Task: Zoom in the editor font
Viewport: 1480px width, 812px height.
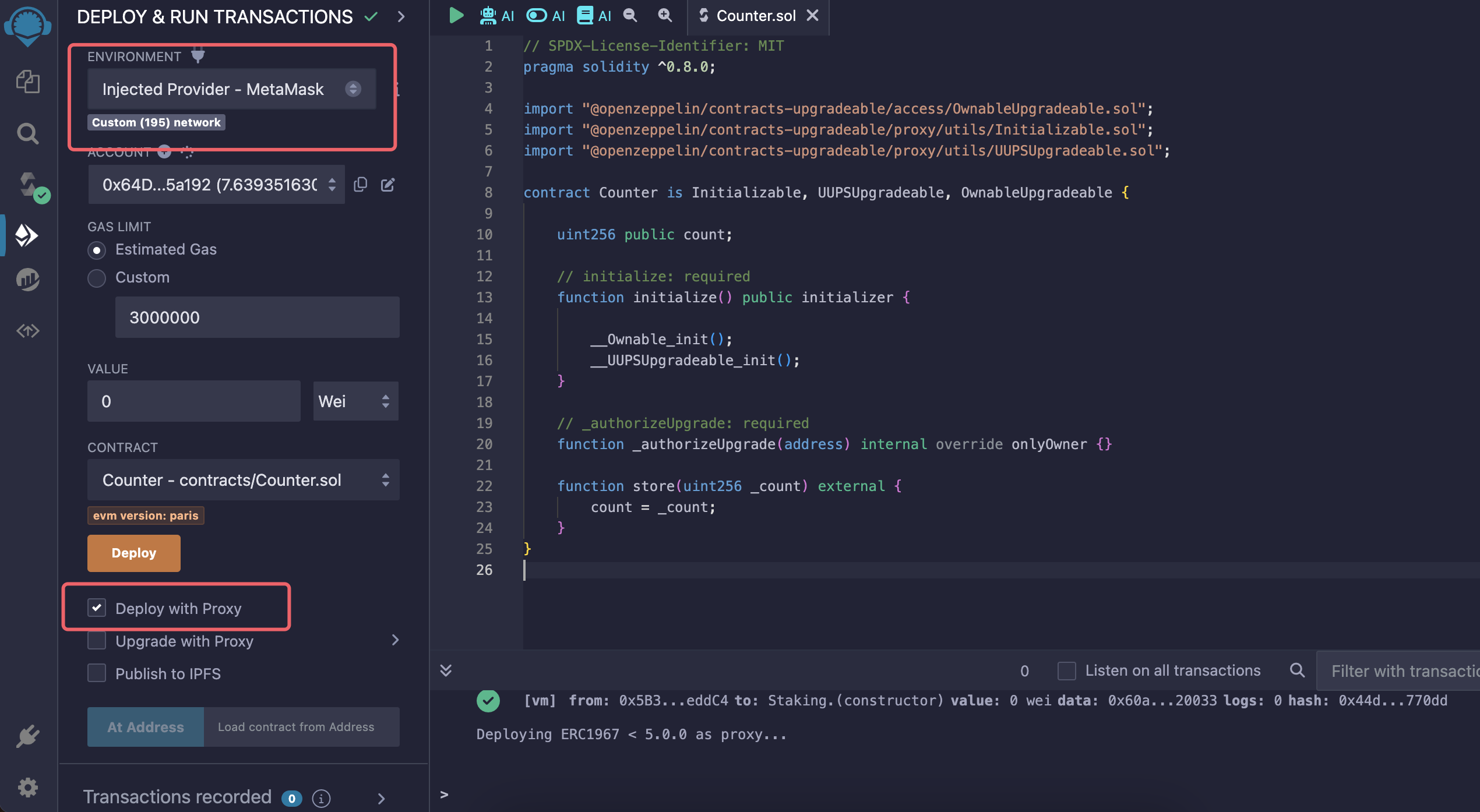Action: click(665, 16)
